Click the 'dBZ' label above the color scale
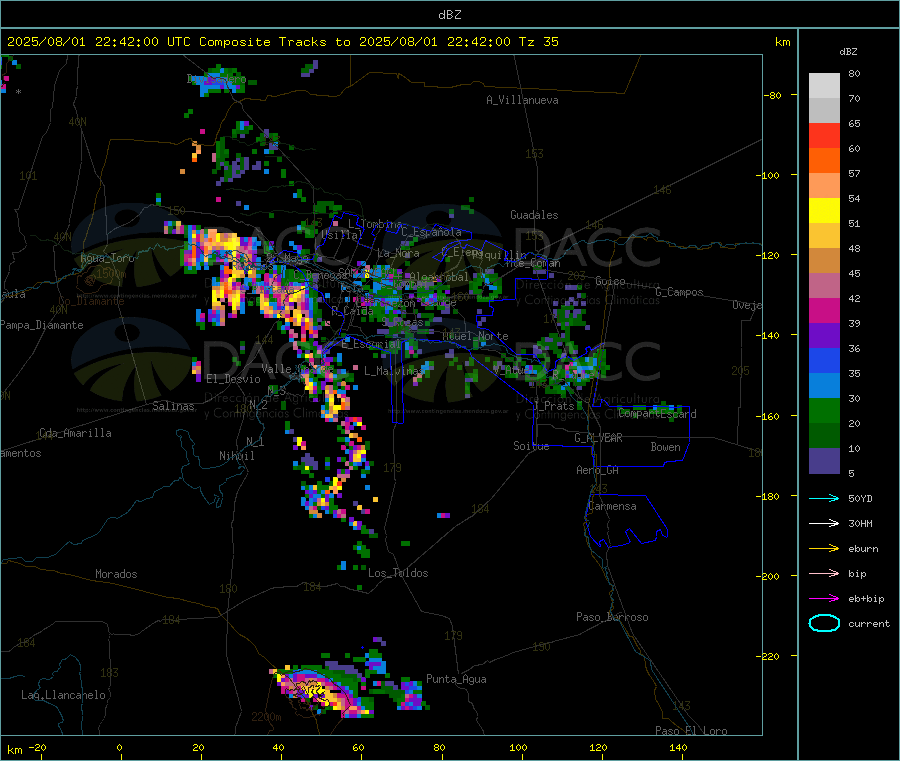 point(848,52)
